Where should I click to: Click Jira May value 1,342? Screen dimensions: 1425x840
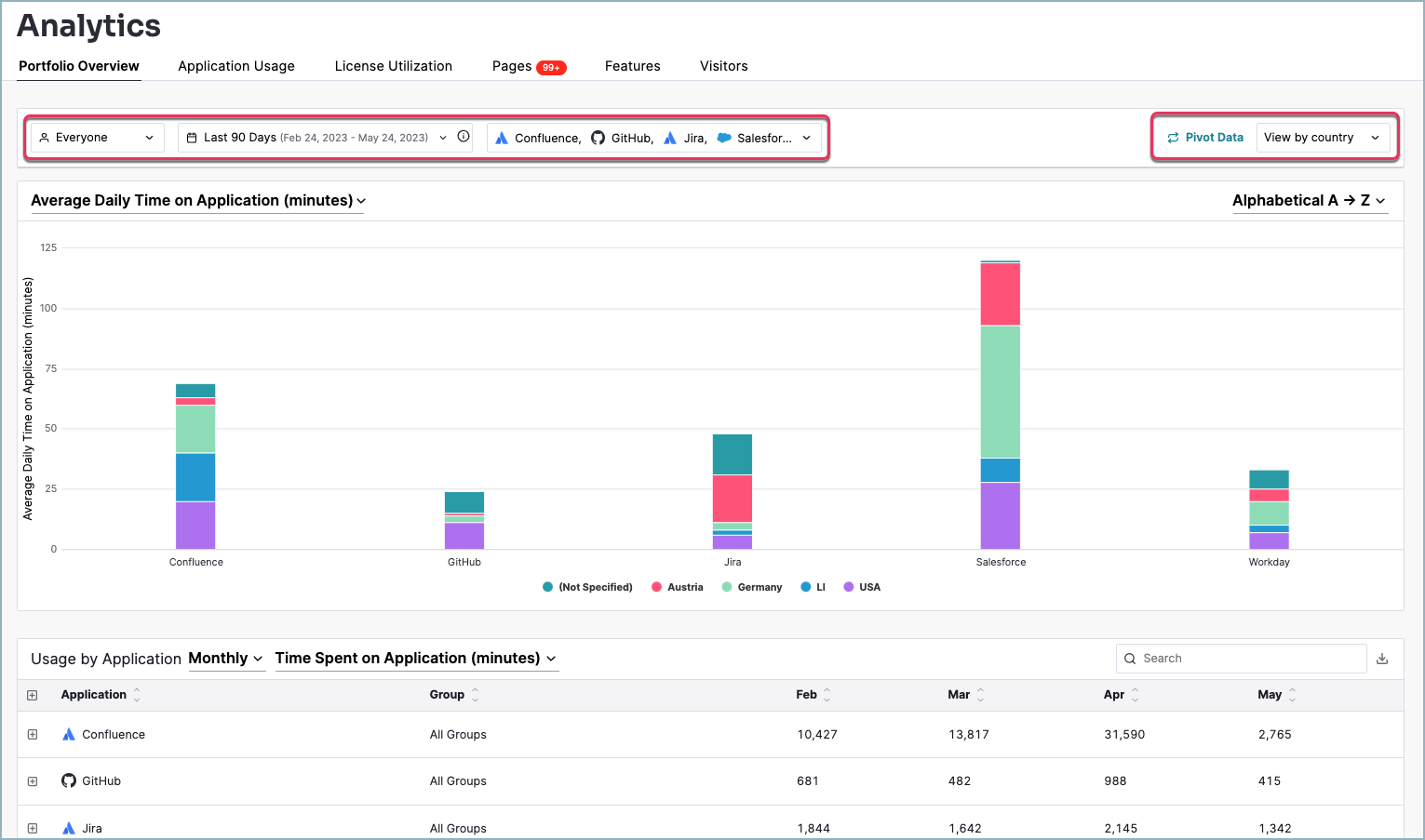click(x=1274, y=828)
